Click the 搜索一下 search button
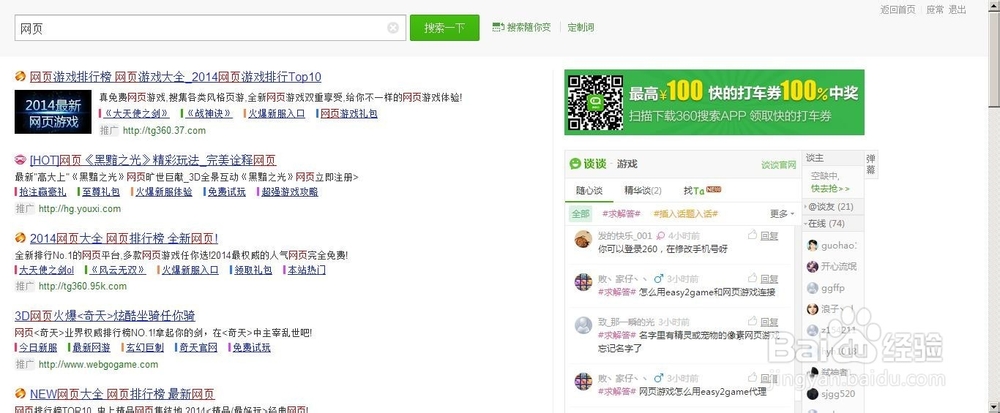Viewport: 1000px width, 413px height. 444,28
